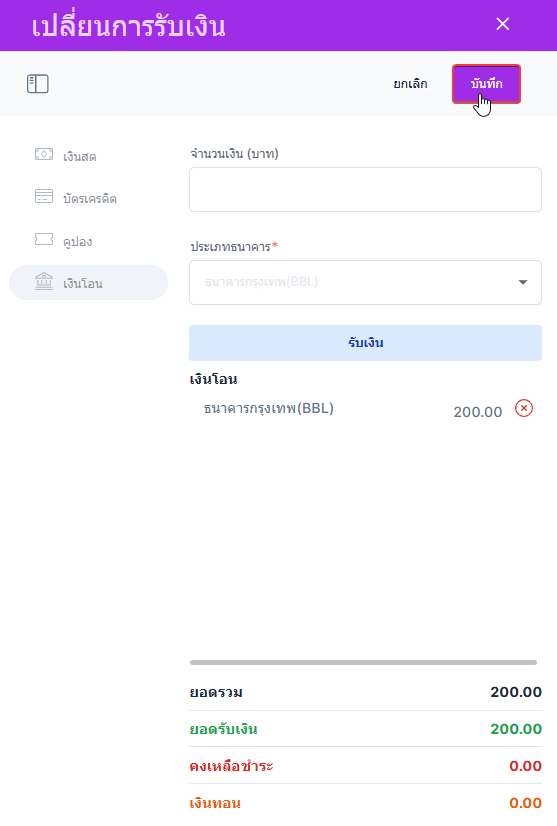The width and height of the screenshot is (557, 826).
Task: Click the coupon ticket icon for คูปอง
Action: [44, 239]
